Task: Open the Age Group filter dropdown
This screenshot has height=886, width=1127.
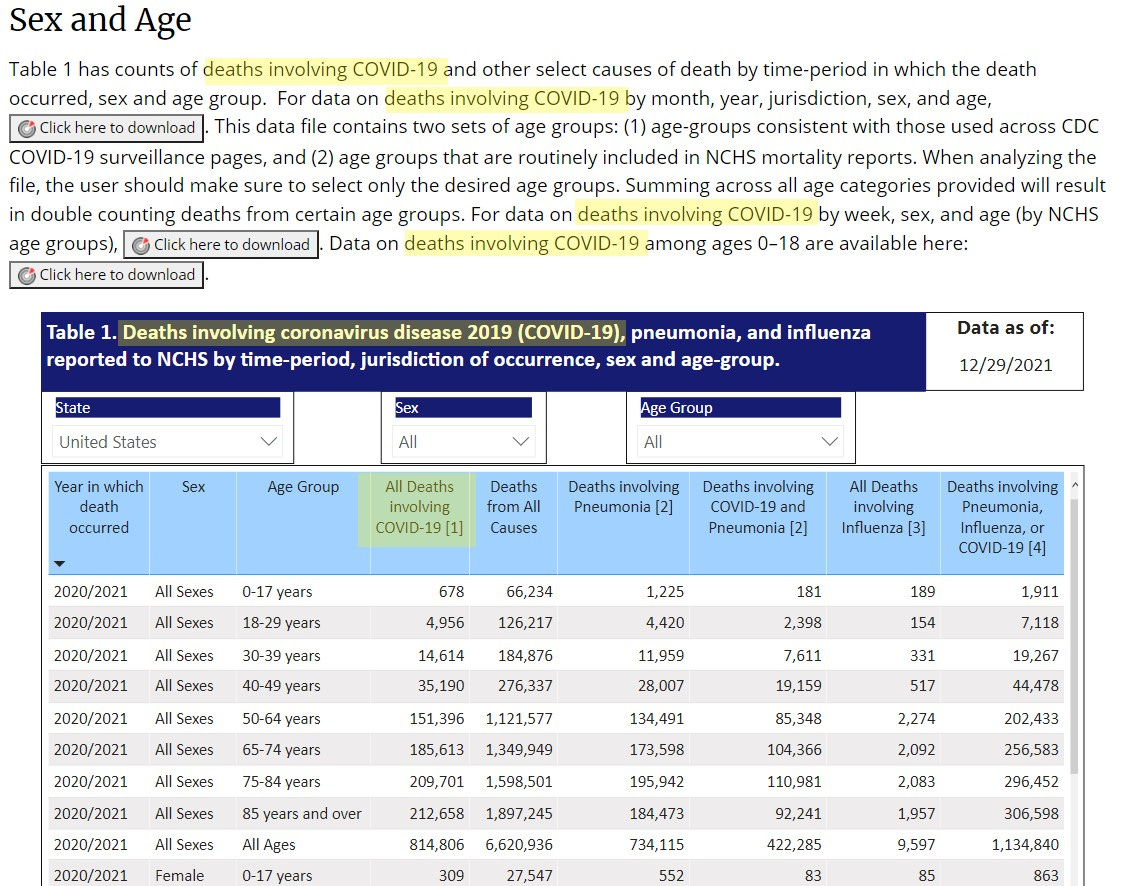Action: click(x=740, y=442)
